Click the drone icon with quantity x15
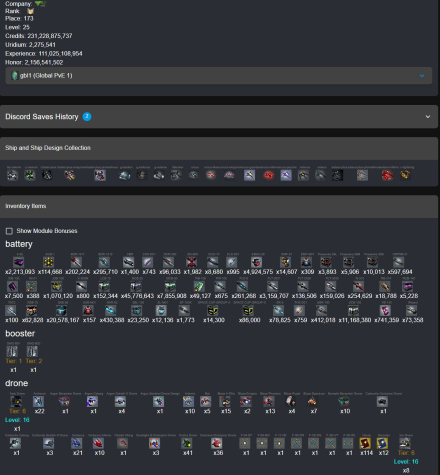 point(225,401)
